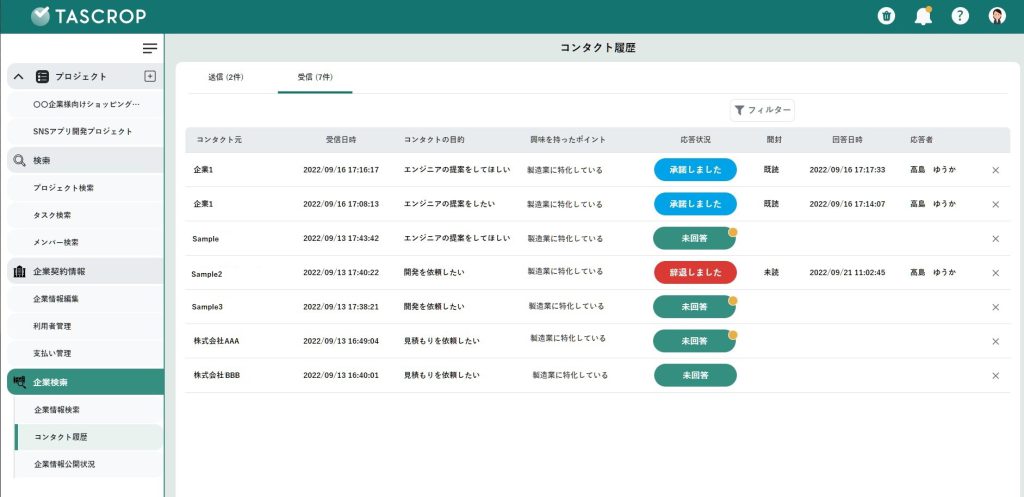Click the TASCROP logo

(88, 16)
